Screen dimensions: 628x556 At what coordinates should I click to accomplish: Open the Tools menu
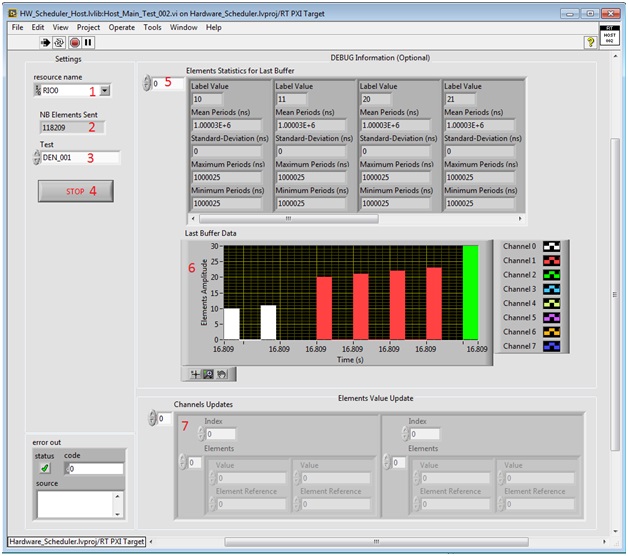click(152, 27)
